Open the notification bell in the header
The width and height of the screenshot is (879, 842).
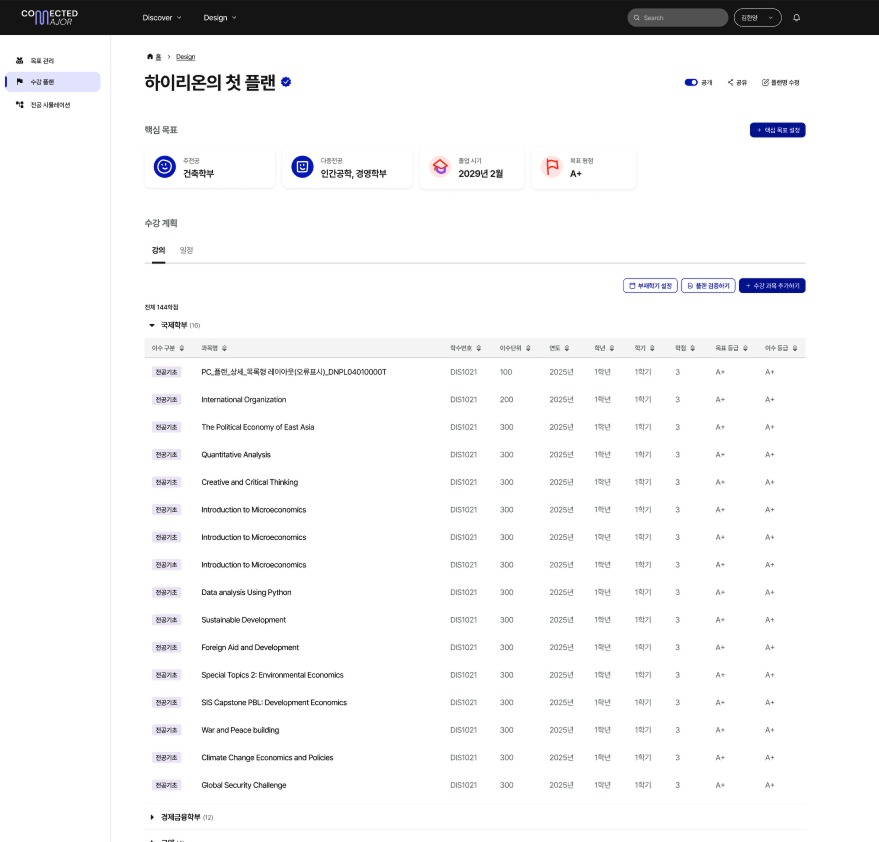click(x=796, y=17)
